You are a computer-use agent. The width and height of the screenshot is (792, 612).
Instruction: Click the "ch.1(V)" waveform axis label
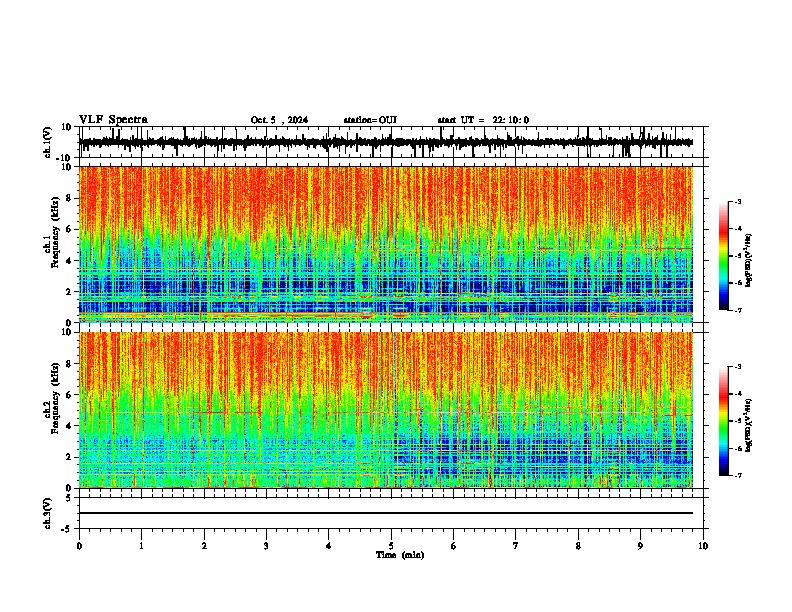(x=48, y=142)
